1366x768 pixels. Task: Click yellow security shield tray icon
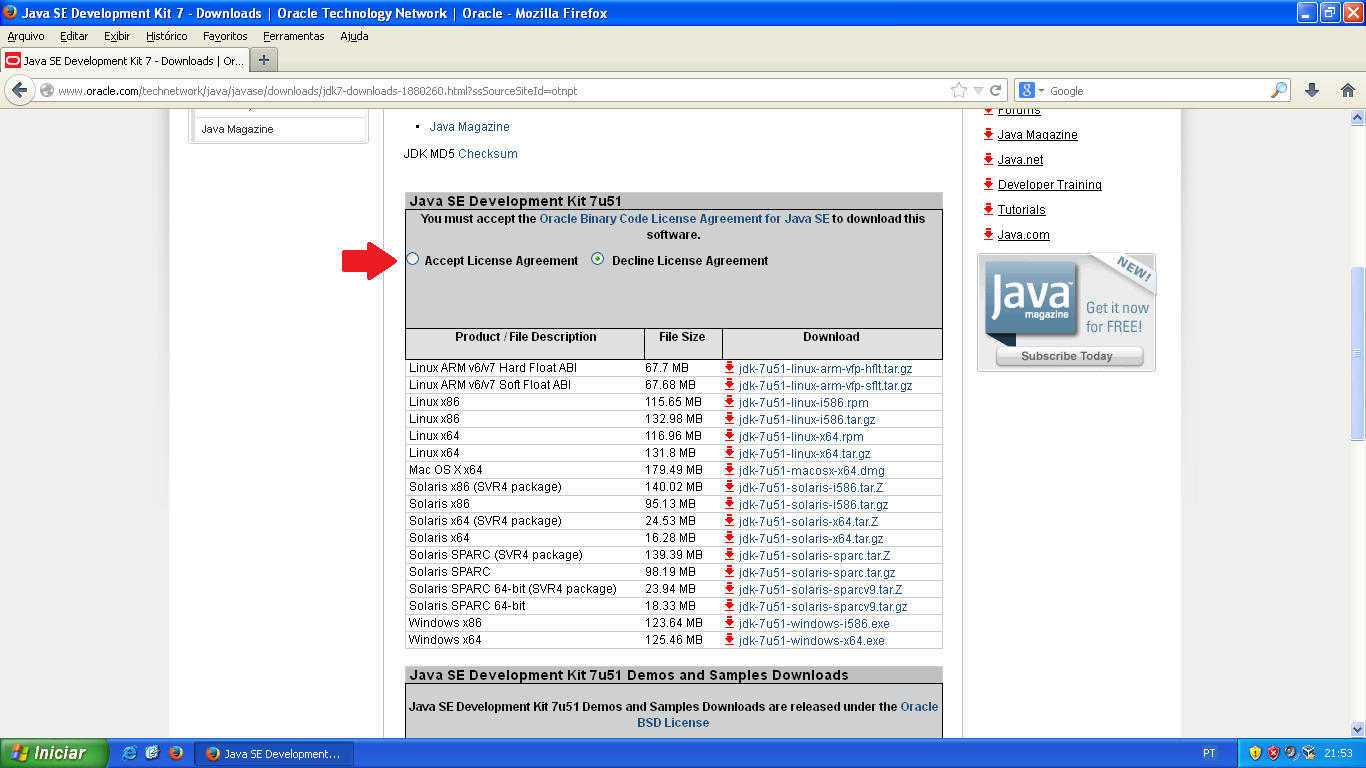point(1255,753)
